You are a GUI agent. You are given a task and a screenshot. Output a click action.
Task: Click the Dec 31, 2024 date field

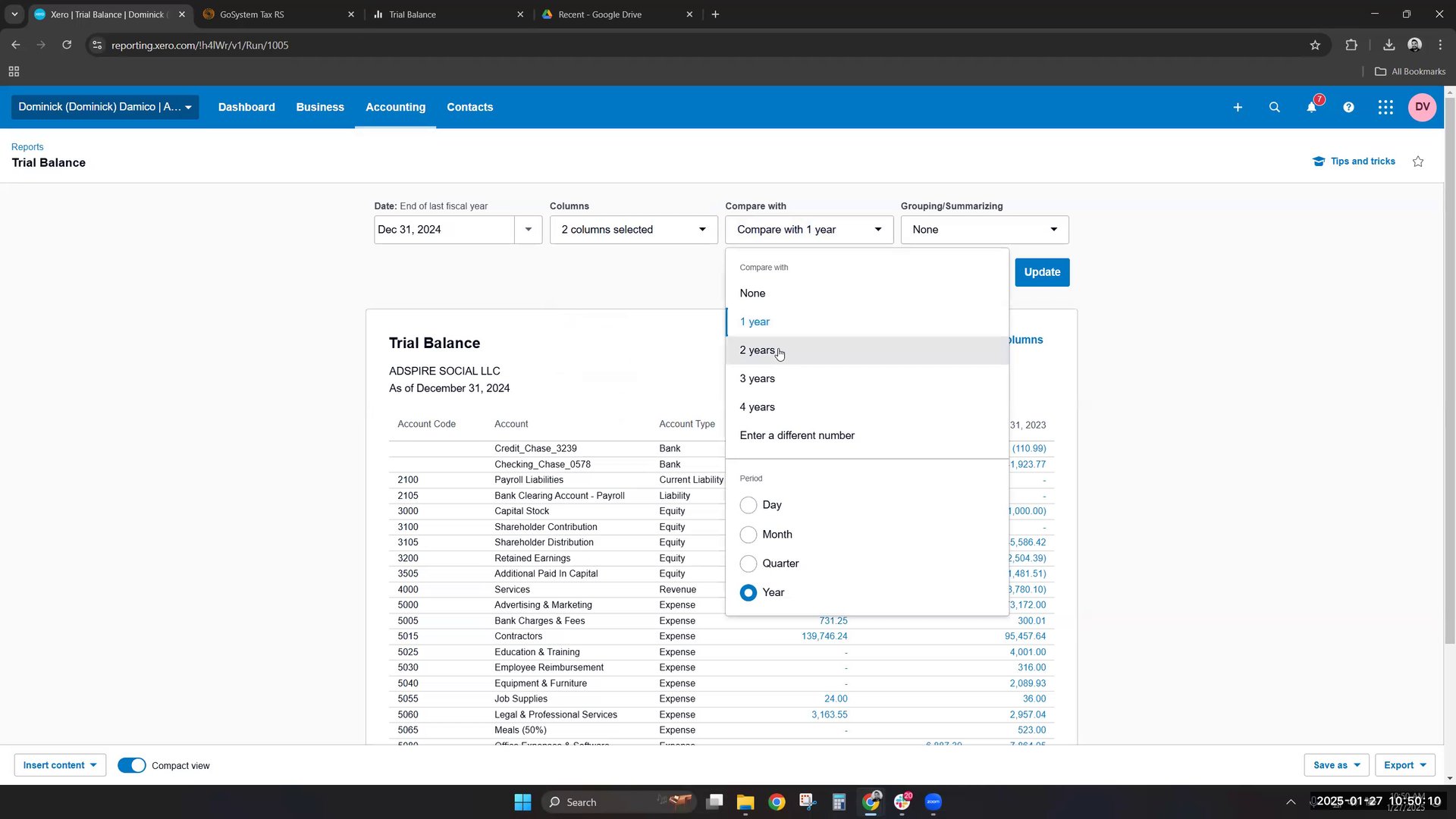point(444,230)
